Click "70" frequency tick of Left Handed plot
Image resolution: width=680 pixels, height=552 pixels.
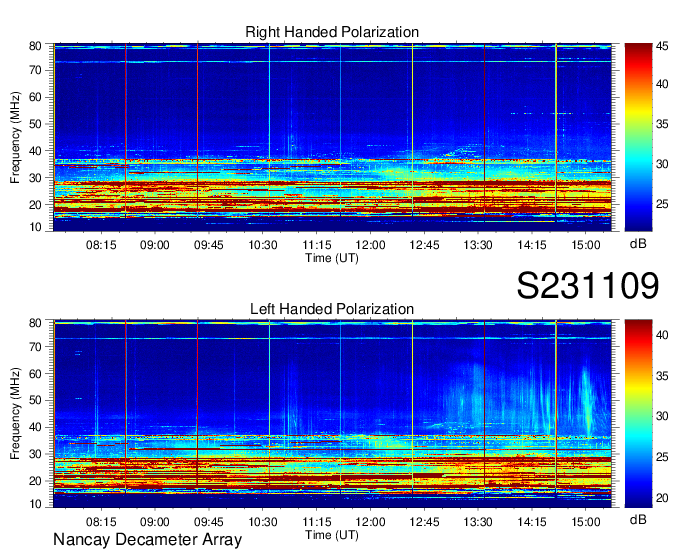pyautogui.click(x=35, y=346)
